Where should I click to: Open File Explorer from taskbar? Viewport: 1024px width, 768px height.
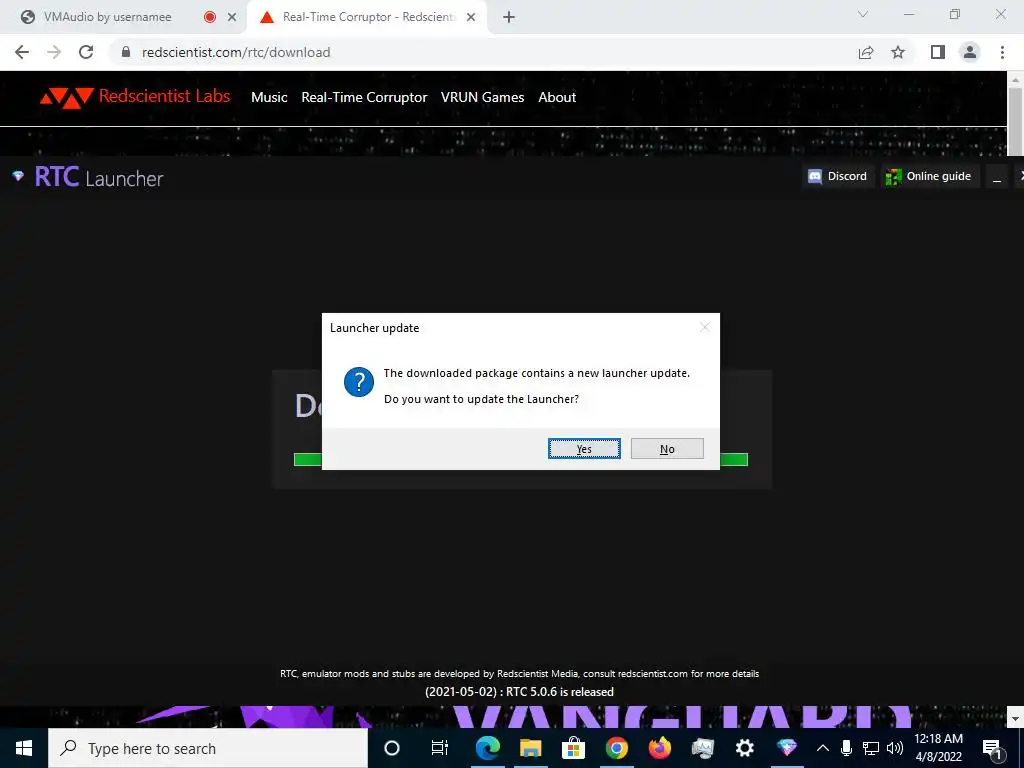click(530, 748)
